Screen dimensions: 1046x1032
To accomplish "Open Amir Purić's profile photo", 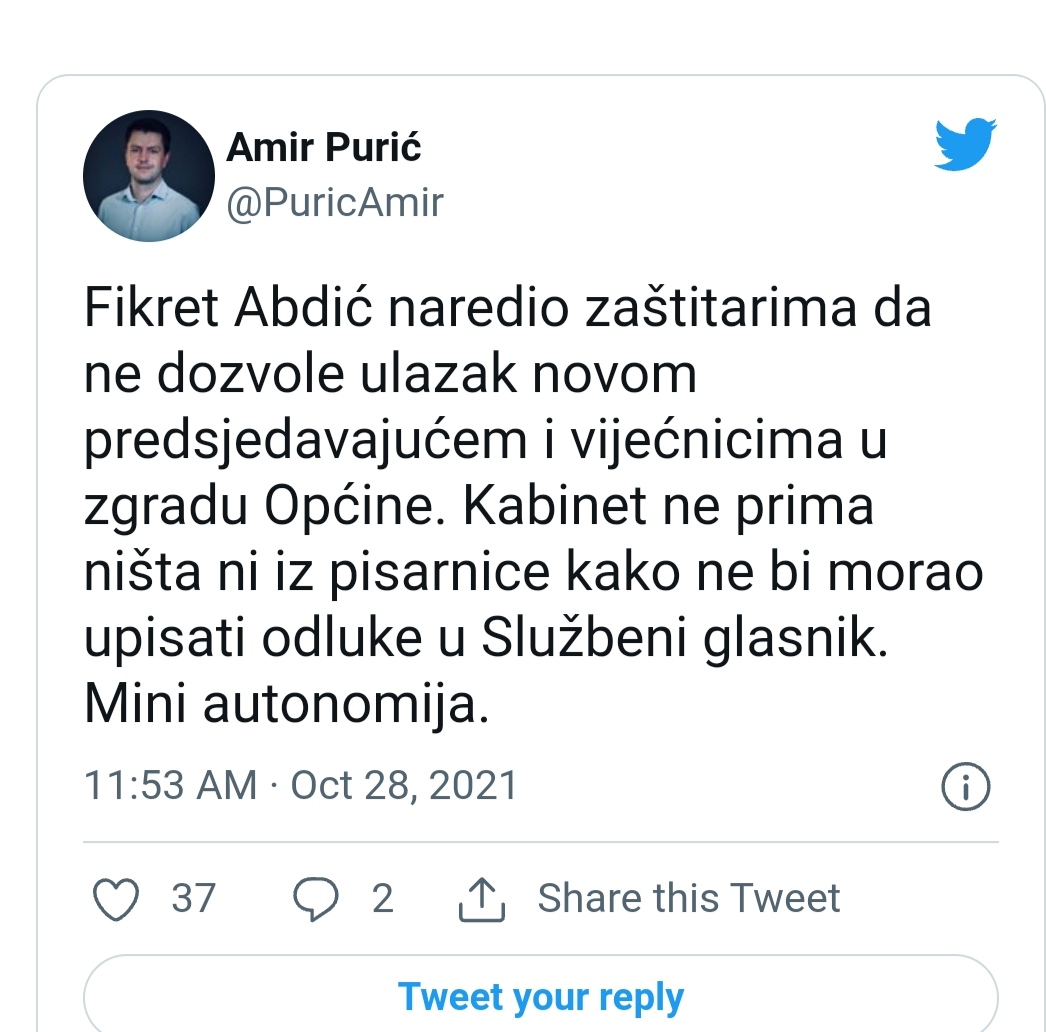I will click(x=149, y=175).
